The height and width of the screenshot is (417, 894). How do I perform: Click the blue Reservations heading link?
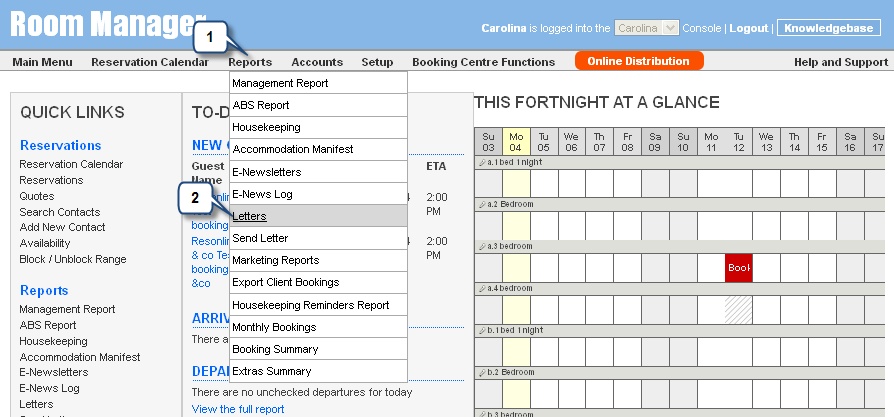tap(60, 145)
